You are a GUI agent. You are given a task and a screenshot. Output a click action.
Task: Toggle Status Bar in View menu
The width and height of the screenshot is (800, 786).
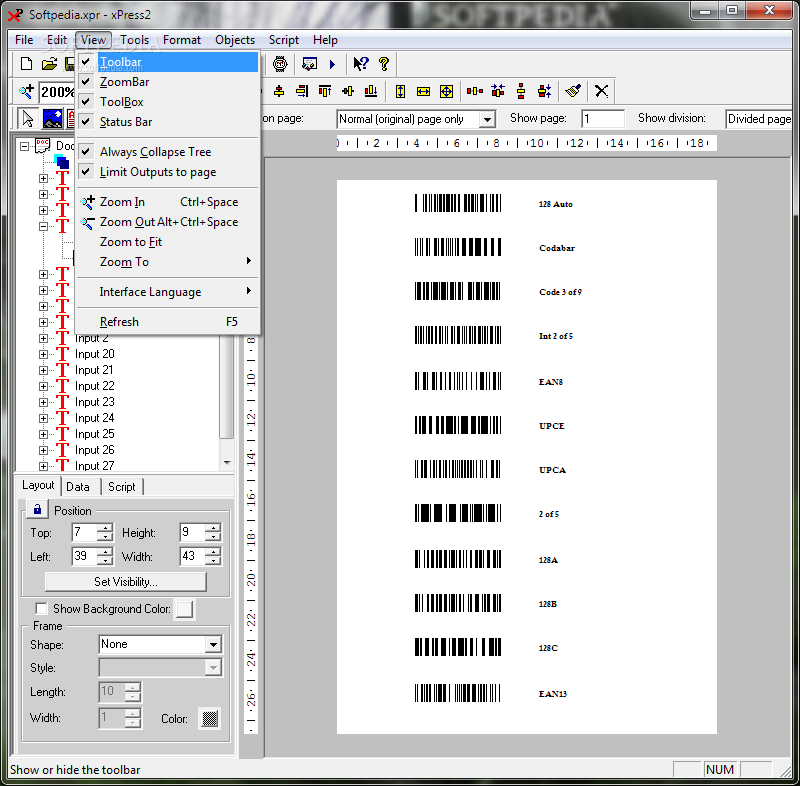pyautogui.click(x=167, y=121)
